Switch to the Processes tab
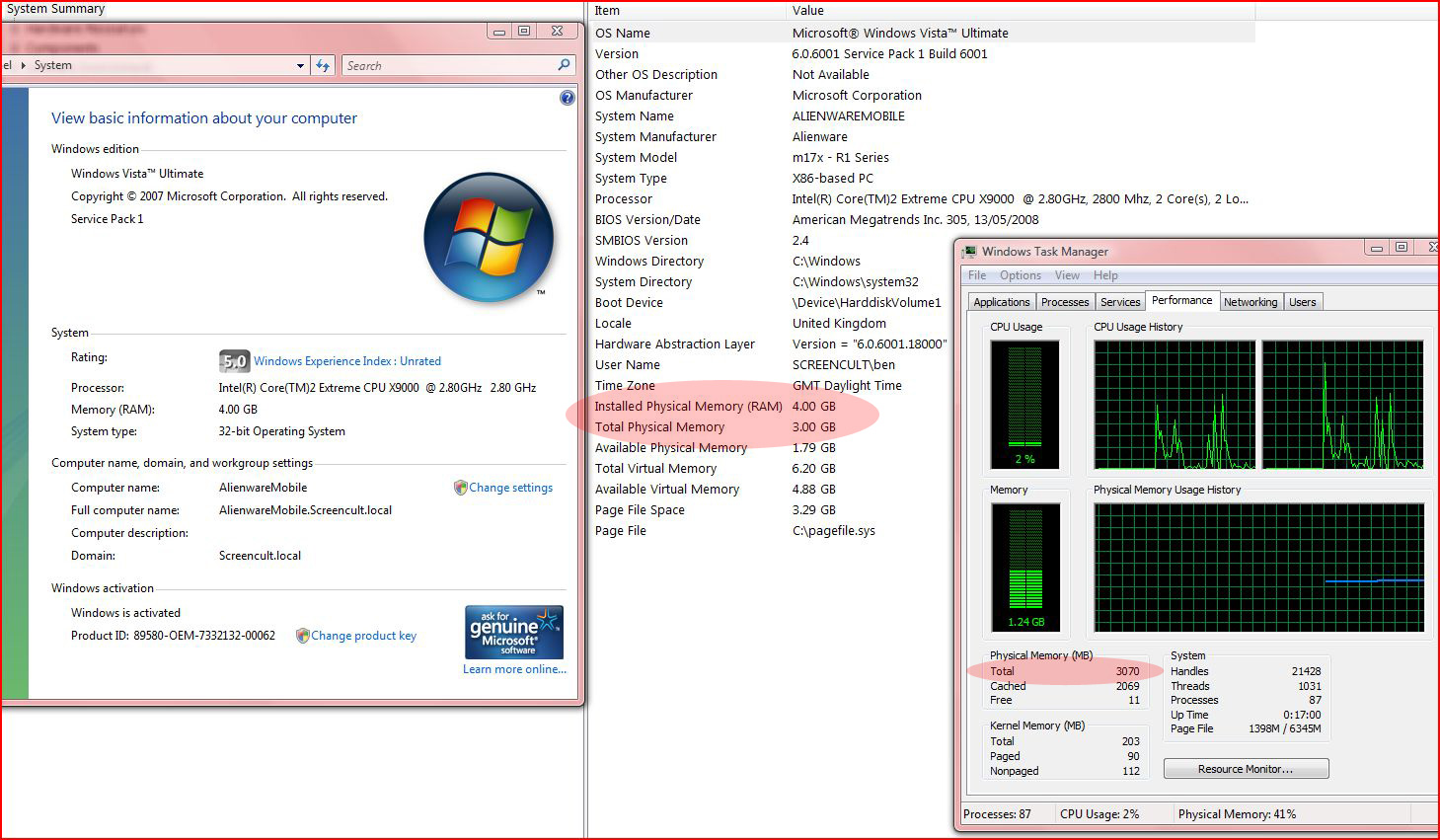Image resolution: width=1440 pixels, height=840 pixels. tap(1065, 302)
